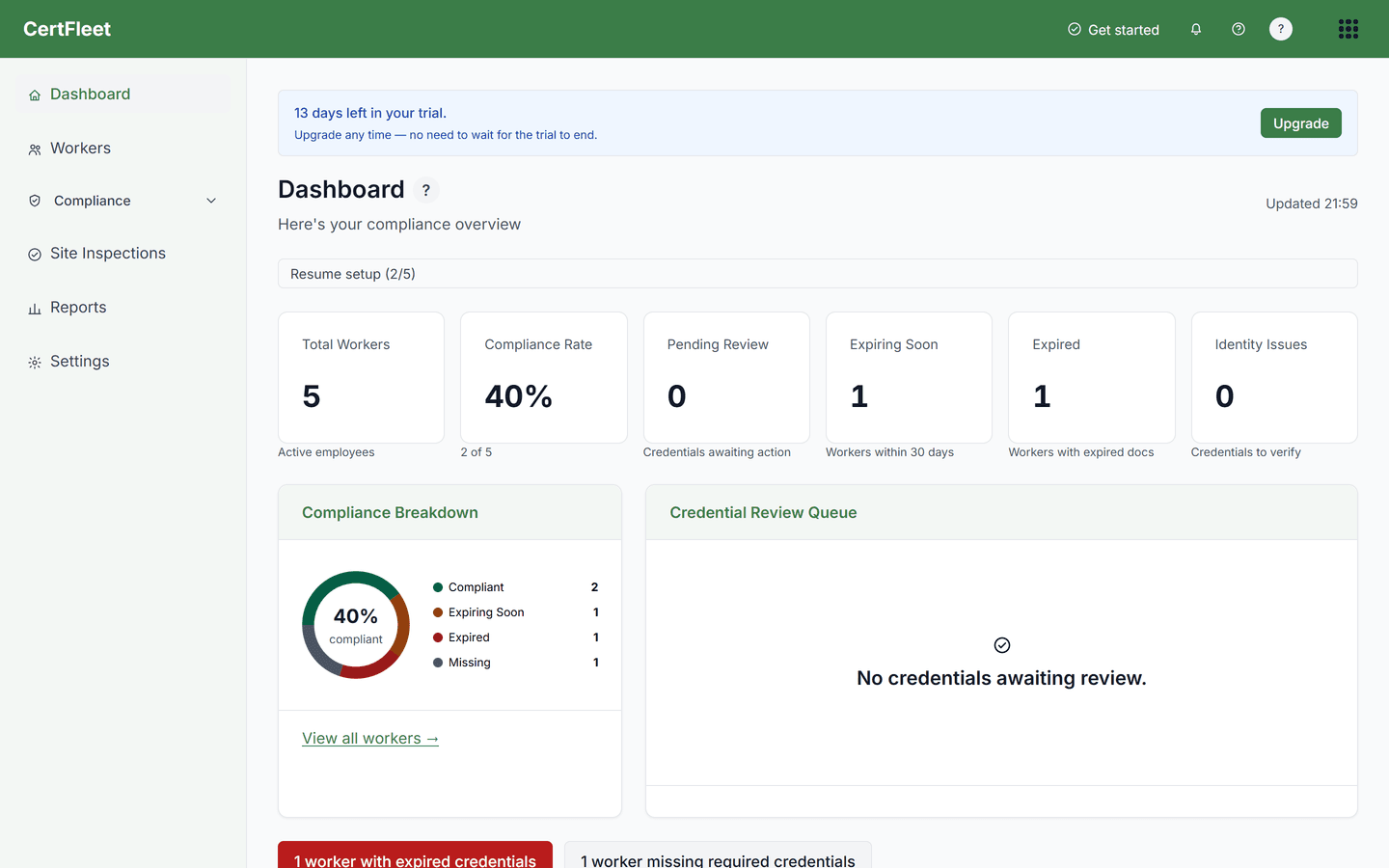
Task: Click the Compliance Breakdown heading
Action: [x=390, y=513]
